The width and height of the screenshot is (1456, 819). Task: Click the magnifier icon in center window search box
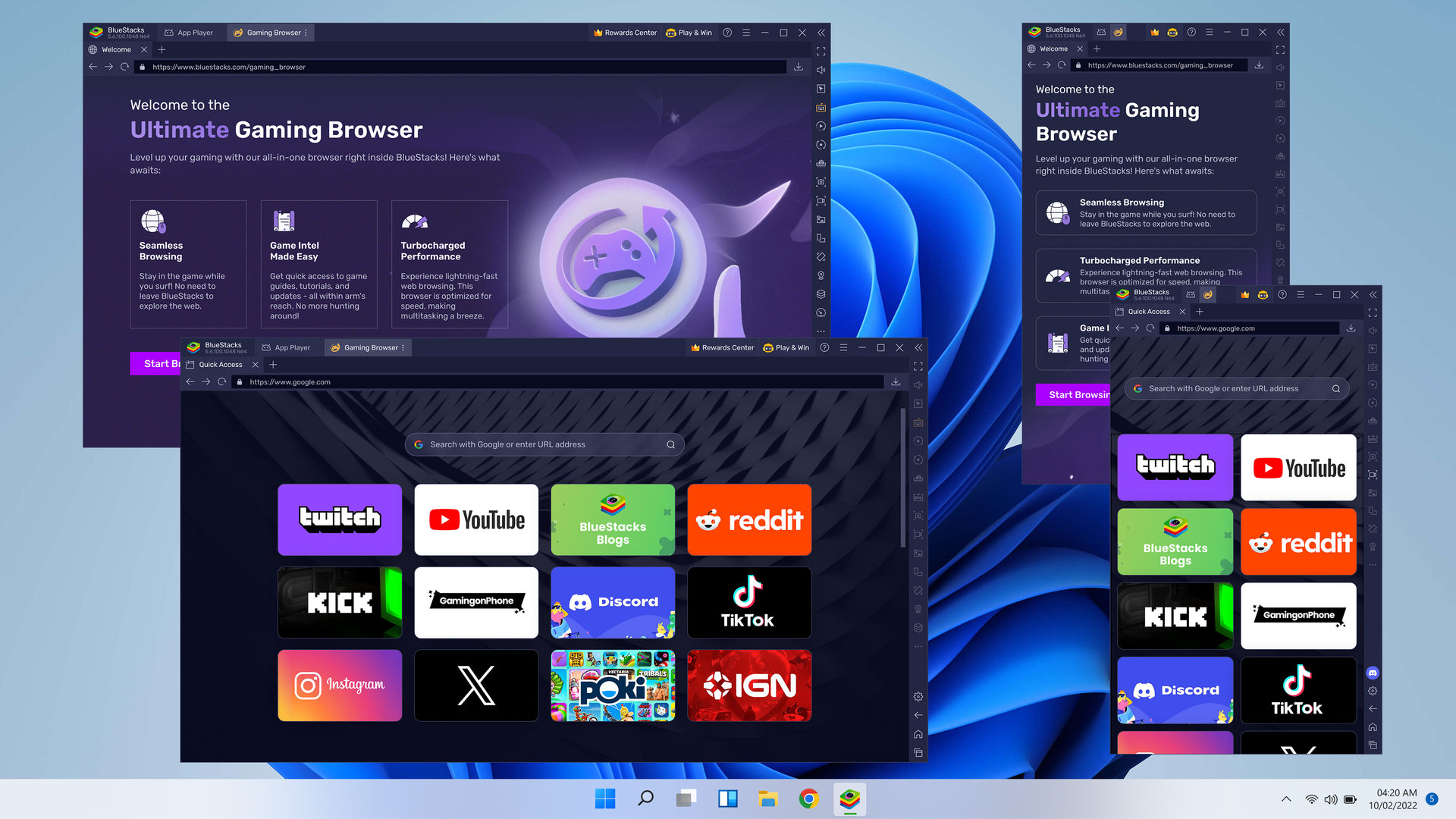(670, 444)
